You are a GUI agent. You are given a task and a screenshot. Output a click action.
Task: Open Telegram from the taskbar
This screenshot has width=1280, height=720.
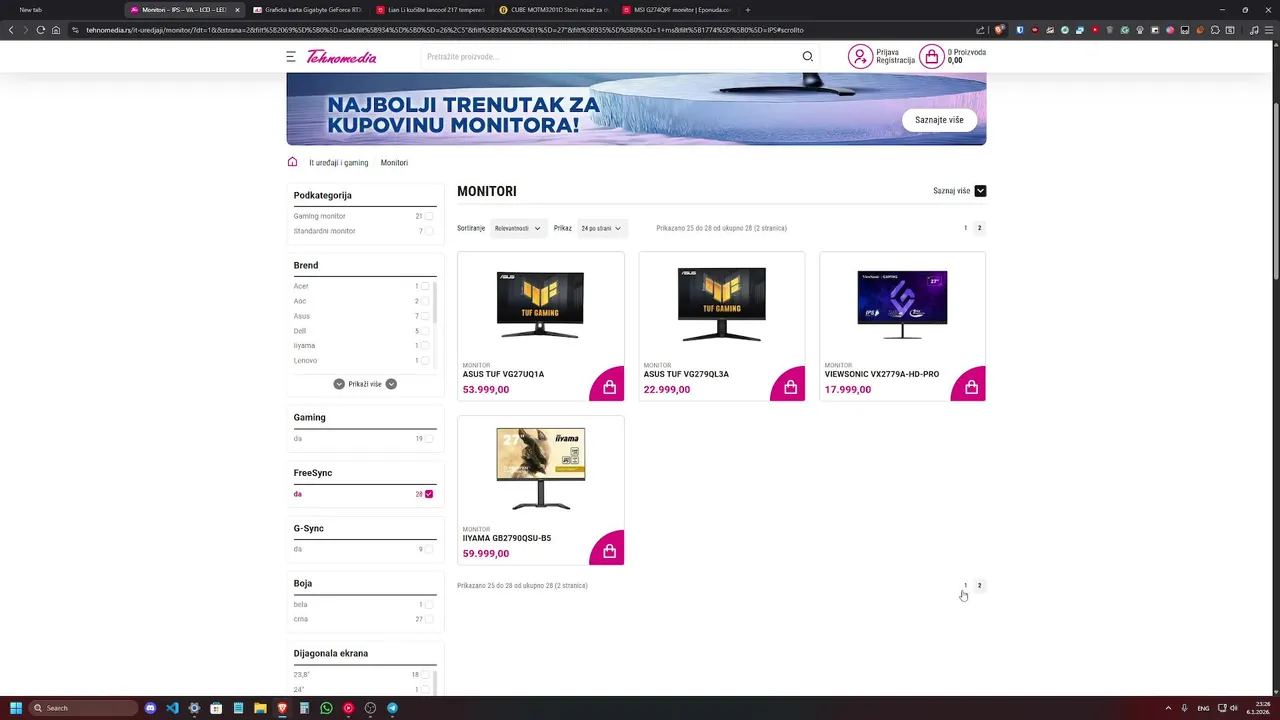pyautogui.click(x=392, y=708)
